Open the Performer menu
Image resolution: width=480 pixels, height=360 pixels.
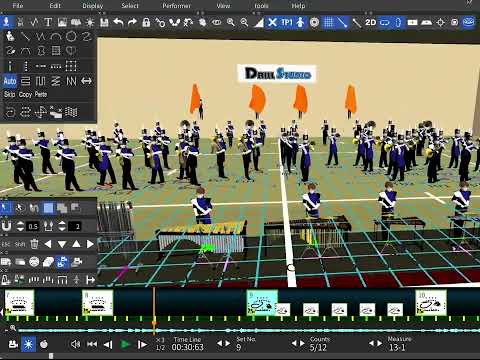tap(177, 6)
